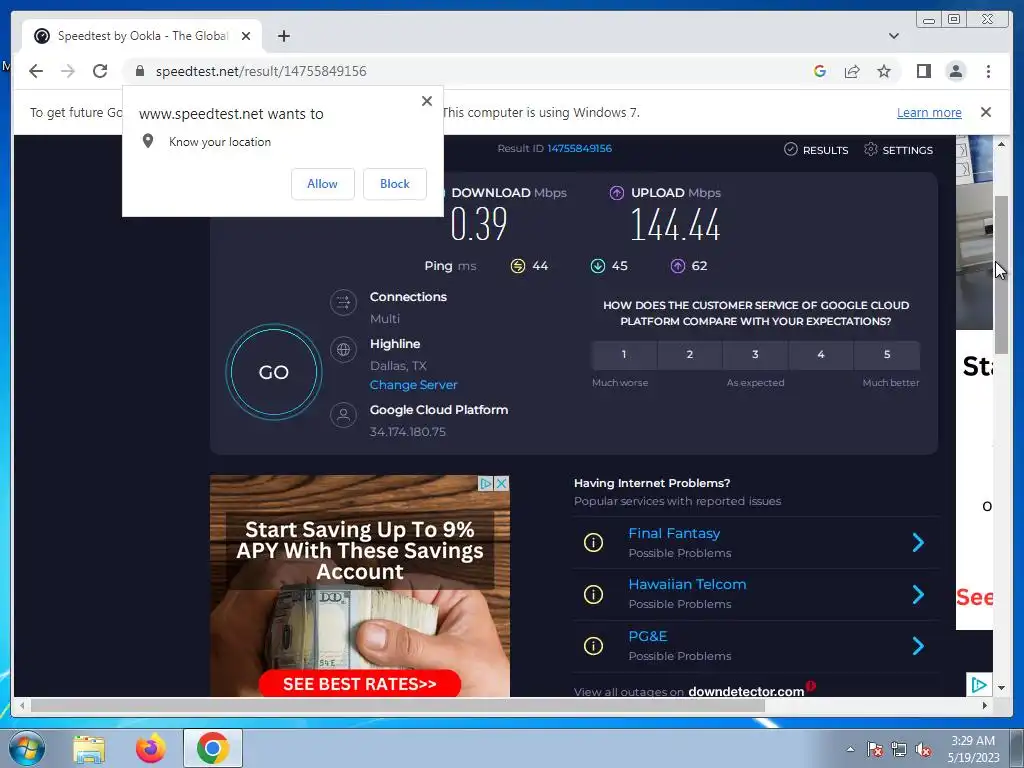Close the Windows 7 notification bar

(x=986, y=112)
